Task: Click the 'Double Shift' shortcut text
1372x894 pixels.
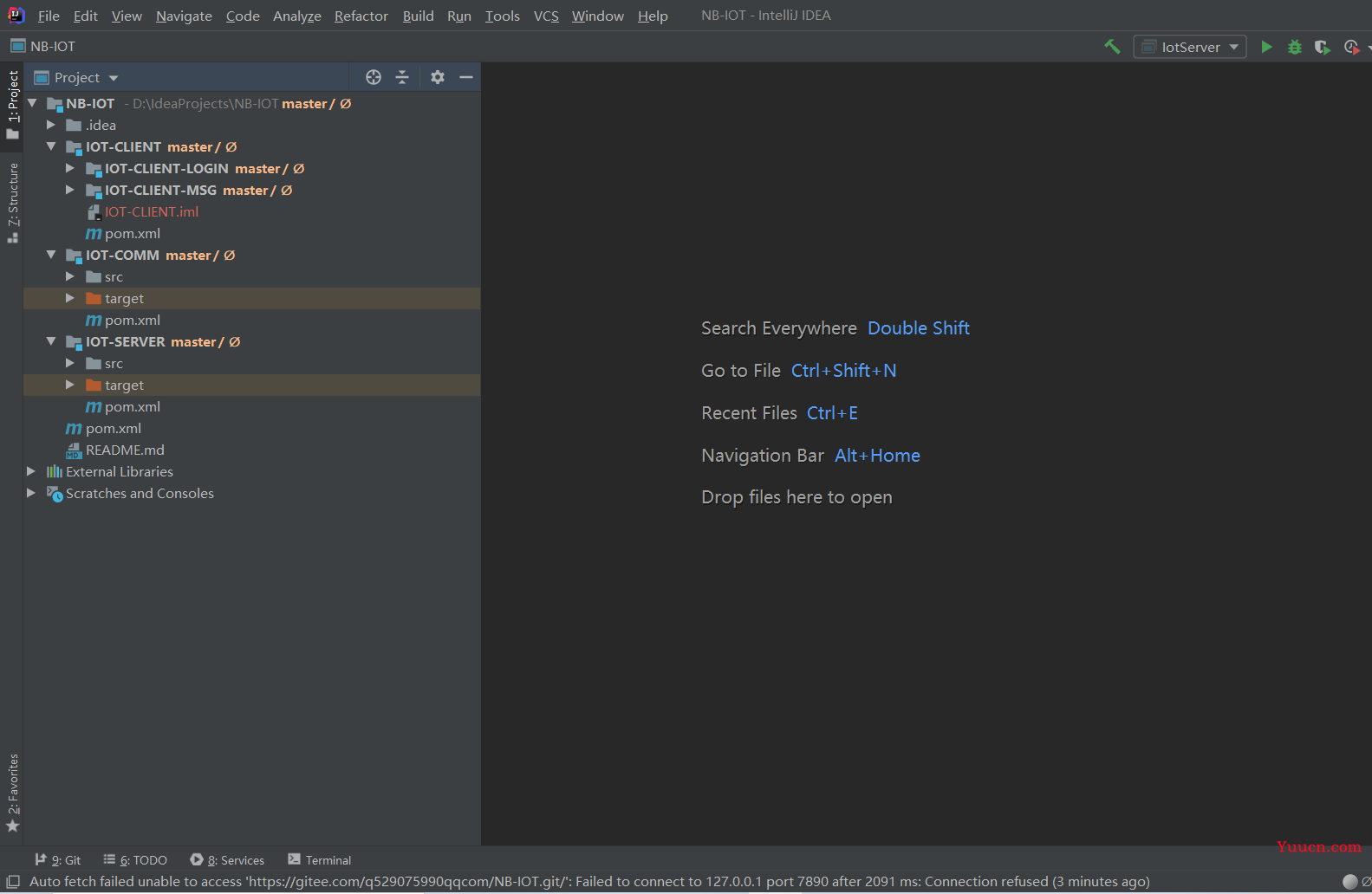Action: click(x=919, y=328)
